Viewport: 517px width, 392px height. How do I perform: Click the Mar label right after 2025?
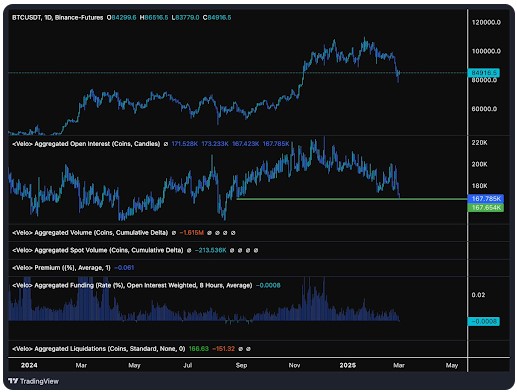[399, 365]
